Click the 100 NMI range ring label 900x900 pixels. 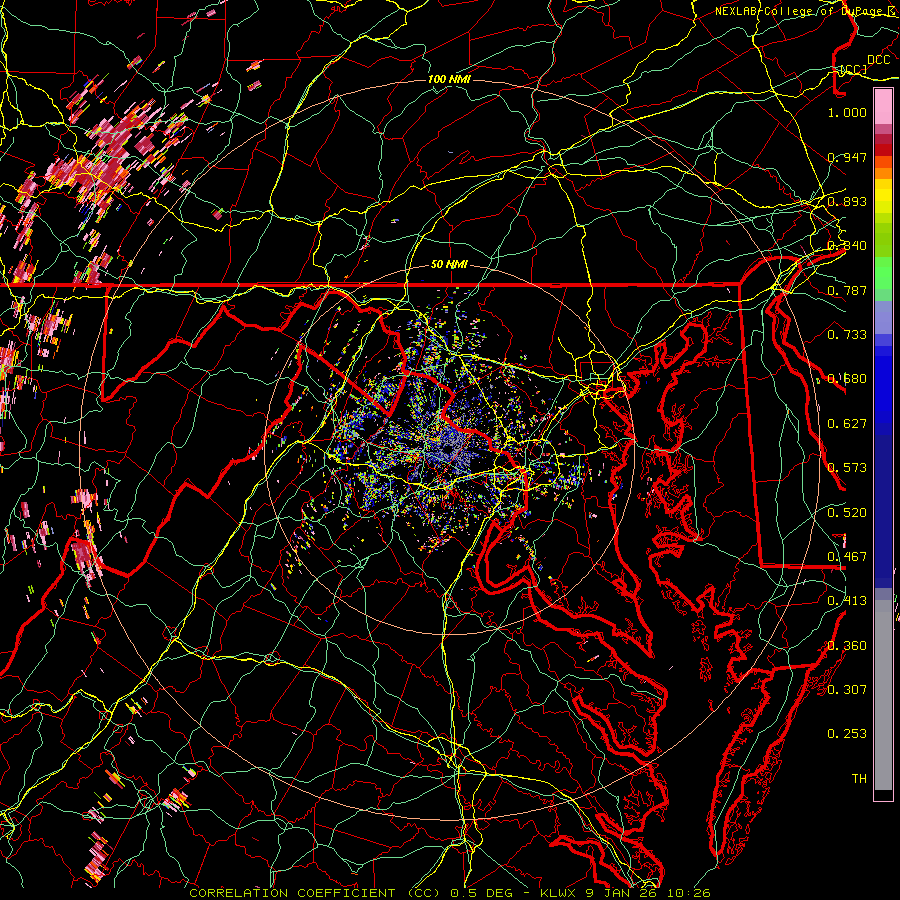click(x=449, y=79)
